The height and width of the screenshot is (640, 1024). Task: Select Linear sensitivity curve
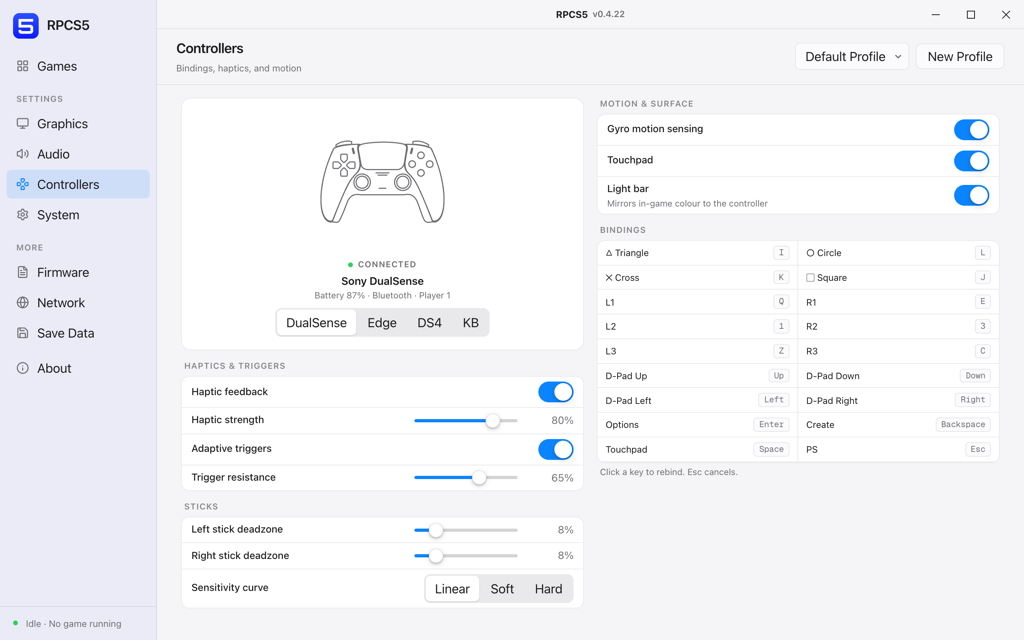[x=452, y=588]
